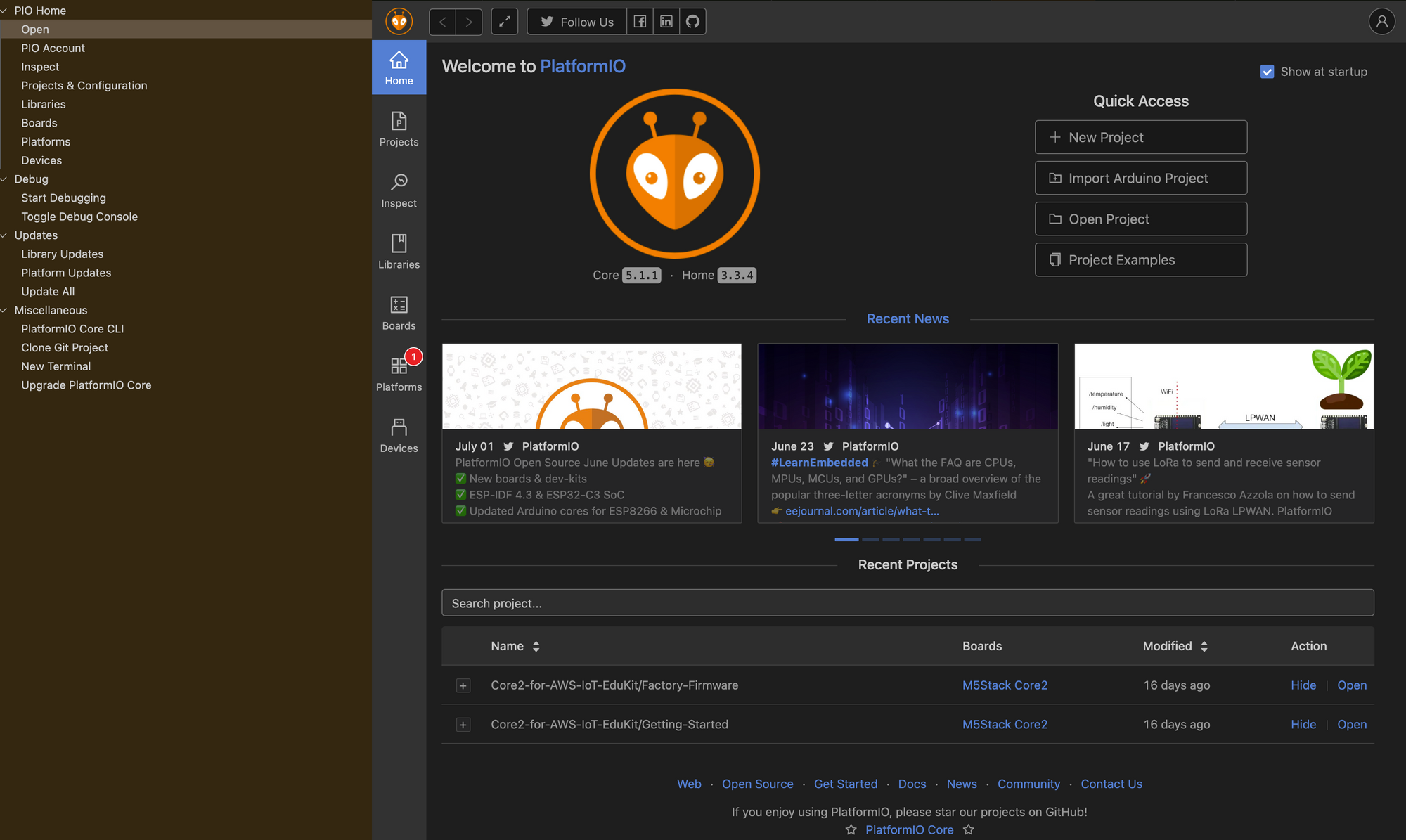Open Boards in the PIO sidebar
This screenshot has width=1406, height=840.
click(x=399, y=313)
